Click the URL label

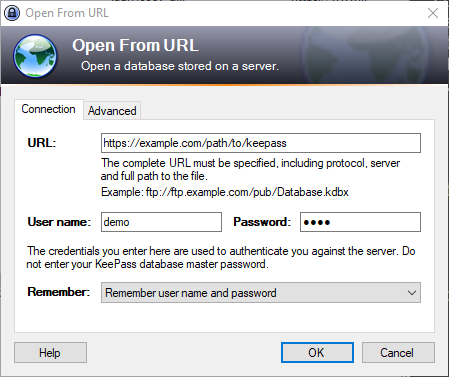coord(42,143)
